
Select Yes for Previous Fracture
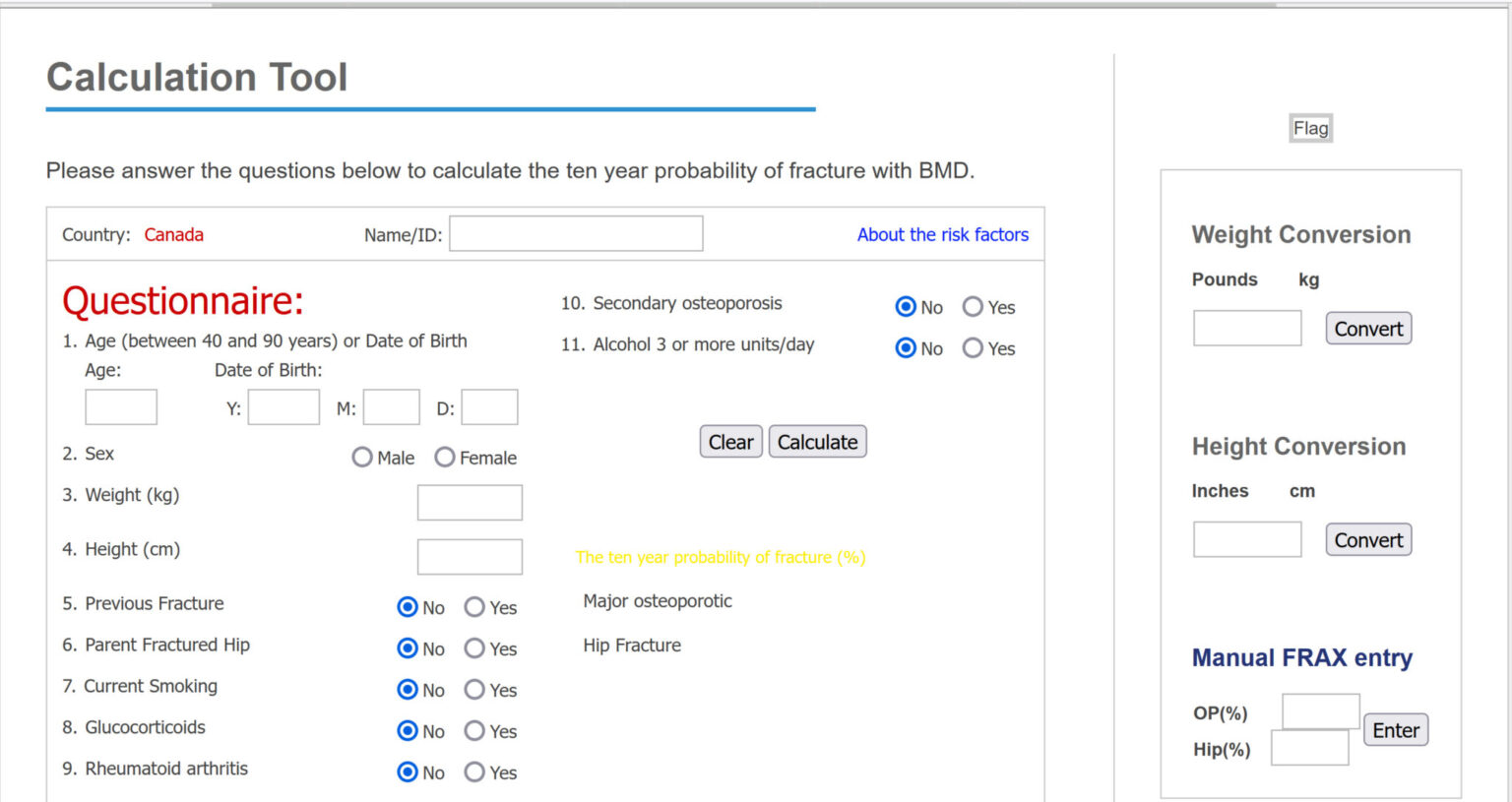pyautogui.click(x=475, y=607)
